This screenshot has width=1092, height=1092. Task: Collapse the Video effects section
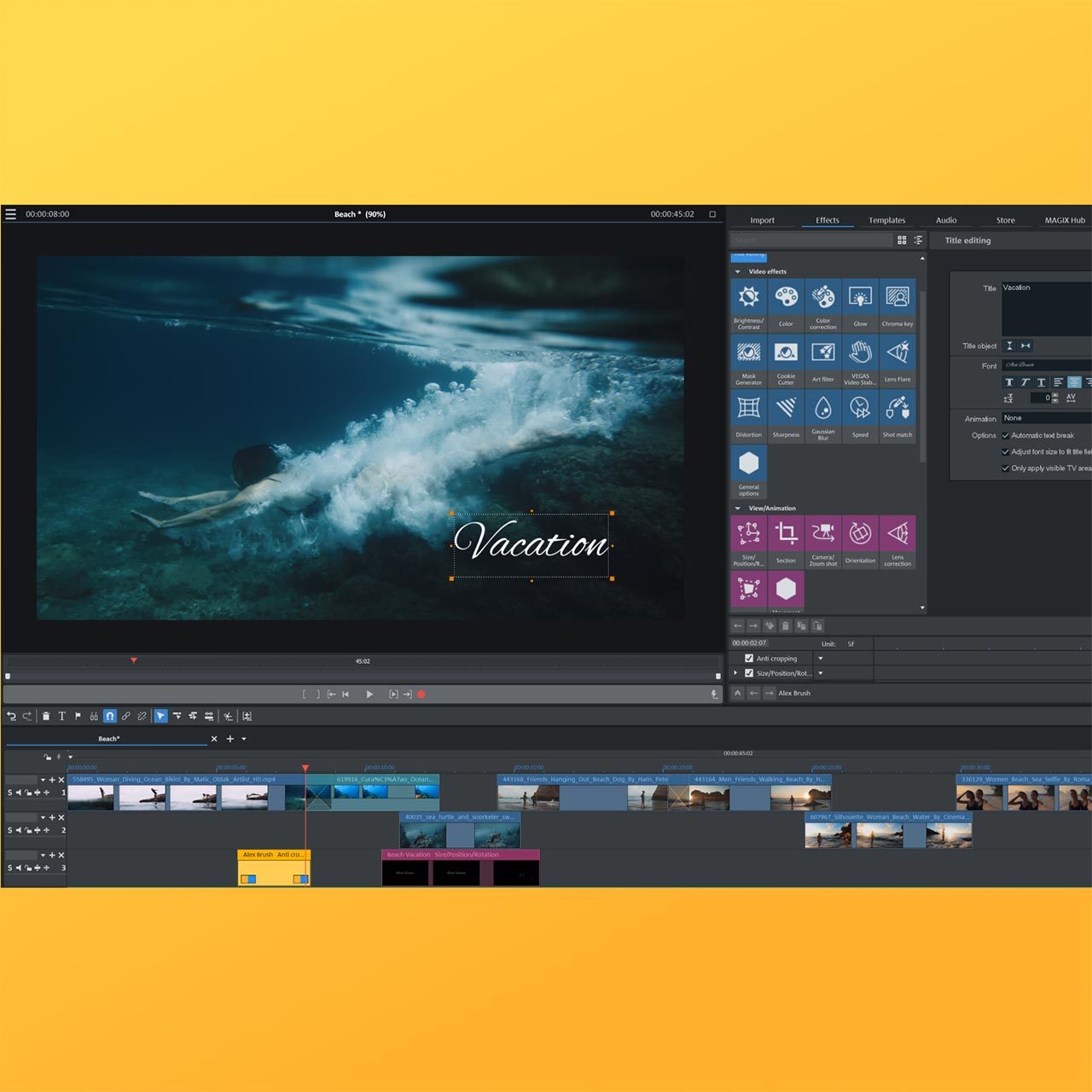click(x=738, y=272)
